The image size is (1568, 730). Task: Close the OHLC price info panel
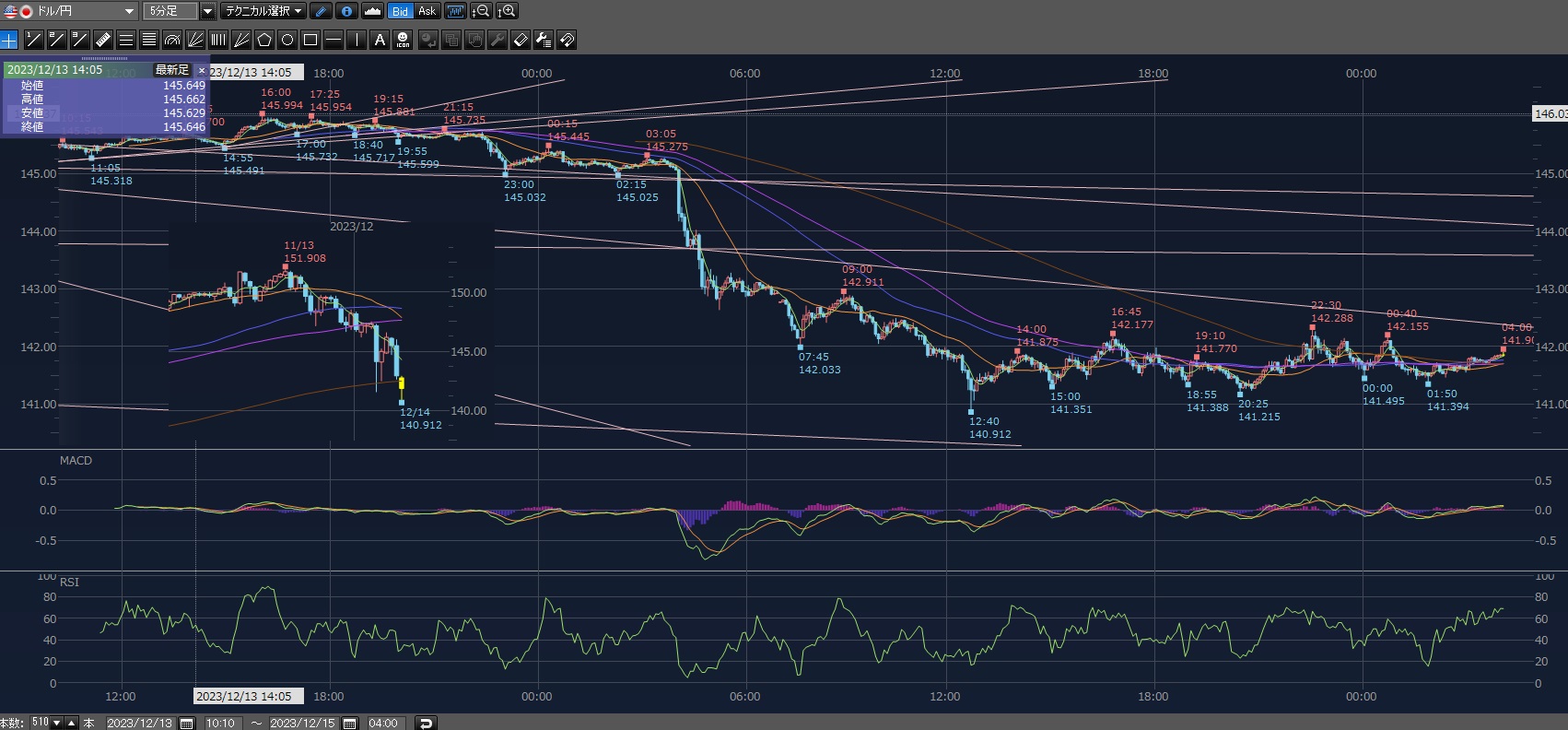click(x=202, y=70)
